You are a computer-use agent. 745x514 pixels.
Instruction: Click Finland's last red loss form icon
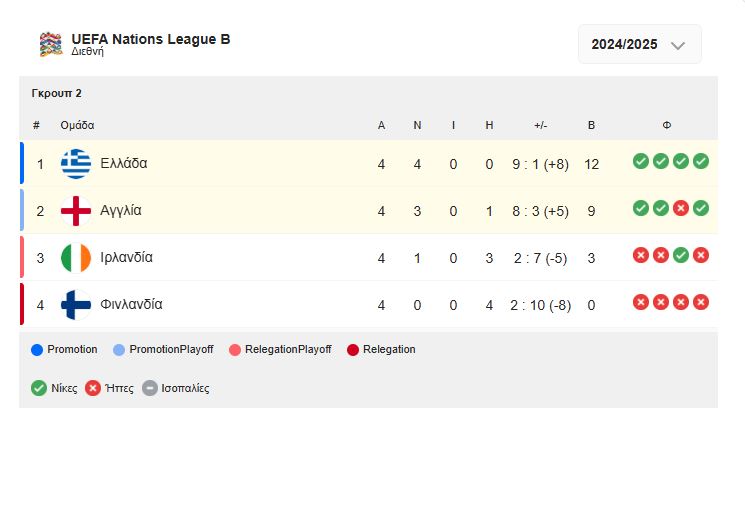click(701, 302)
